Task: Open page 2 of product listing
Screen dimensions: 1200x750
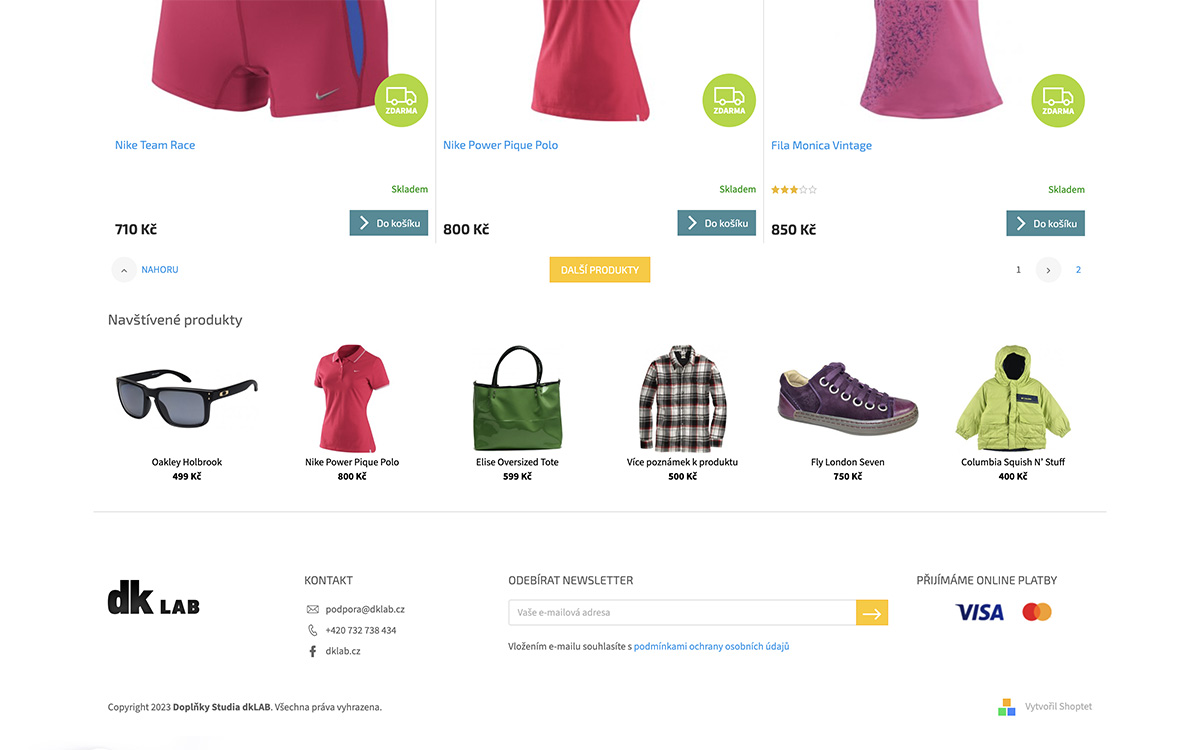Action: [x=1078, y=270]
